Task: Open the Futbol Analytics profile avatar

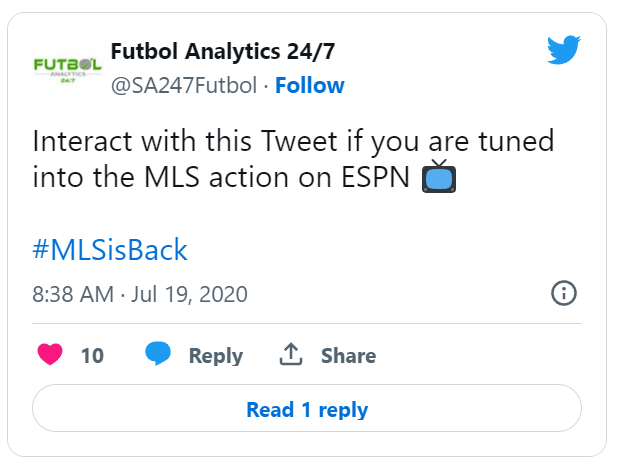Action: click(x=67, y=68)
